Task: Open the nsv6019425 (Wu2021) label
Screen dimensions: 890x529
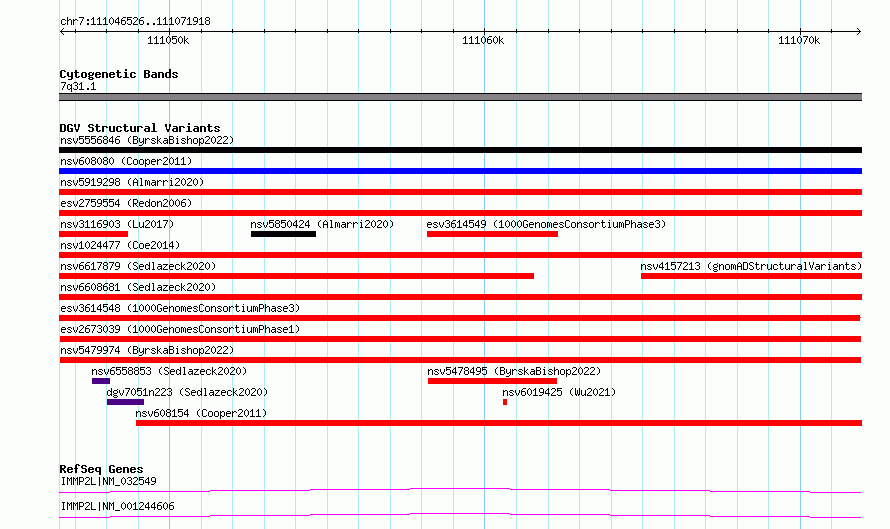Action: point(559,392)
